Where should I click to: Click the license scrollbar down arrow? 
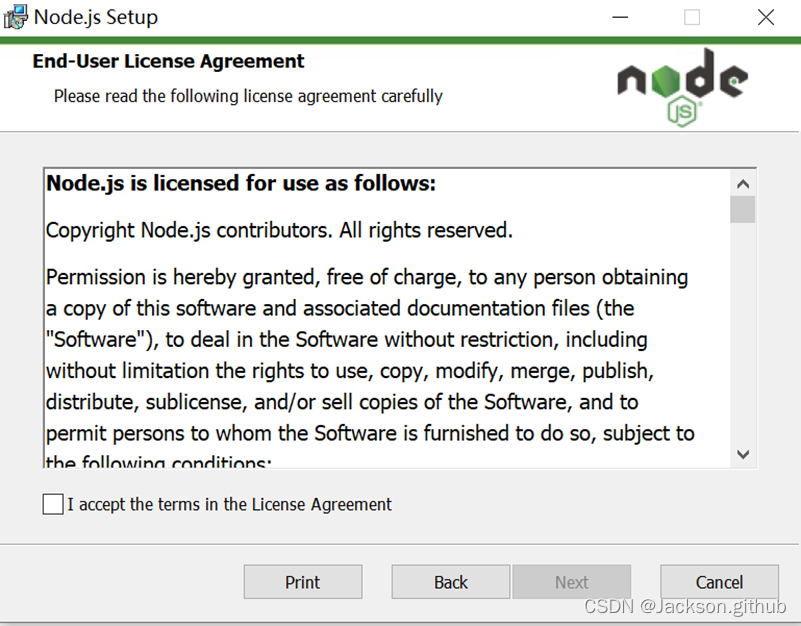point(742,454)
